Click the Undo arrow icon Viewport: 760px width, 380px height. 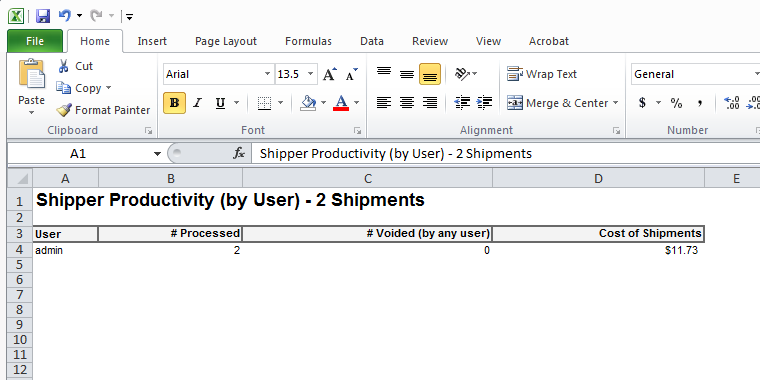(x=64, y=16)
